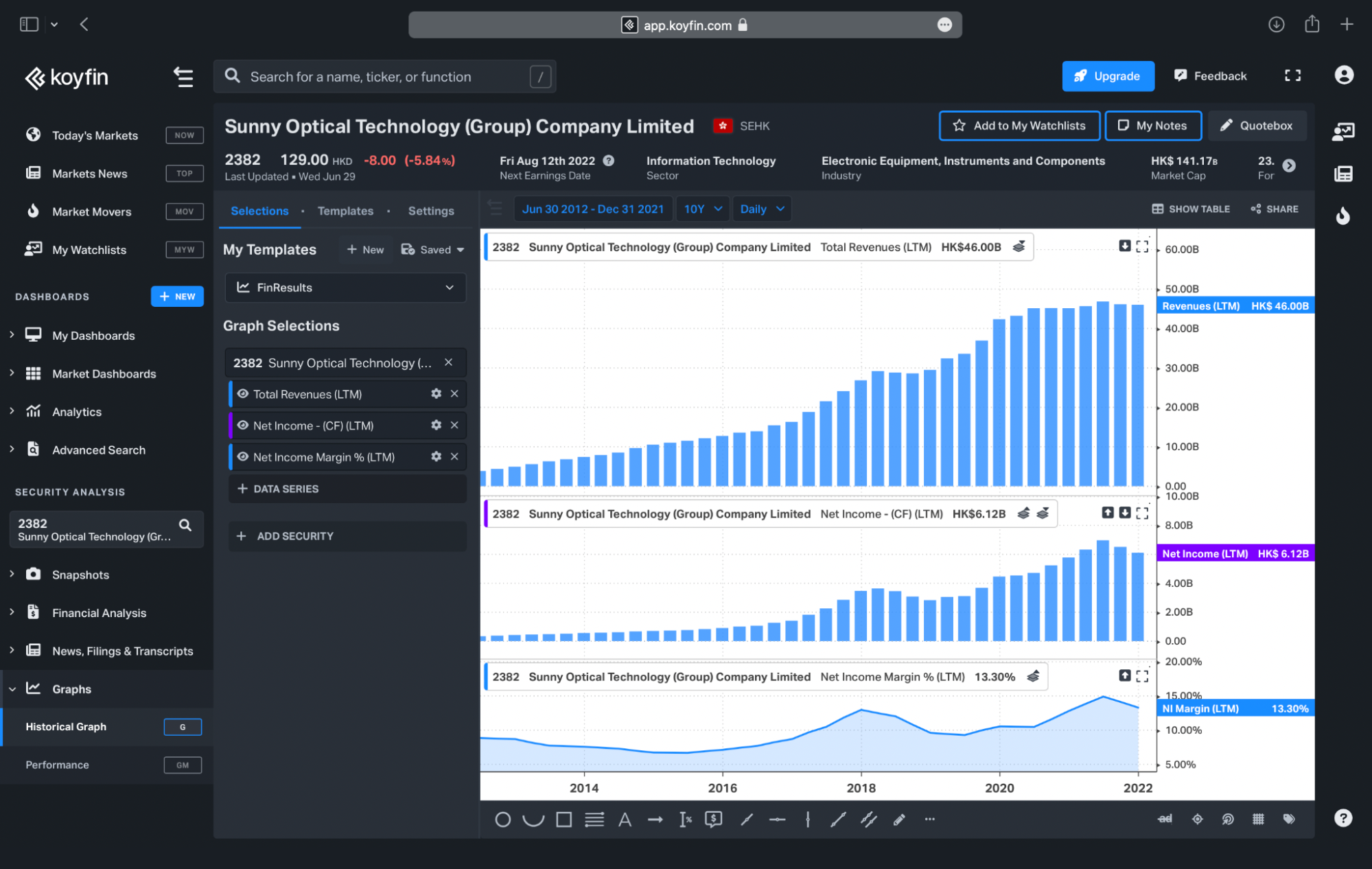This screenshot has height=869, width=1372.
Task: Open the FinResults template dropdown
Action: (x=345, y=288)
